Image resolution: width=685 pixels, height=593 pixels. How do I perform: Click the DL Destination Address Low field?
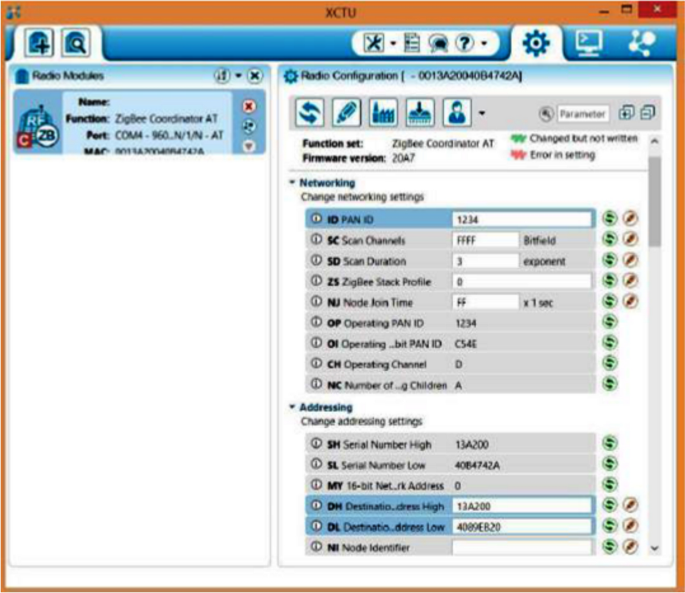[522, 527]
